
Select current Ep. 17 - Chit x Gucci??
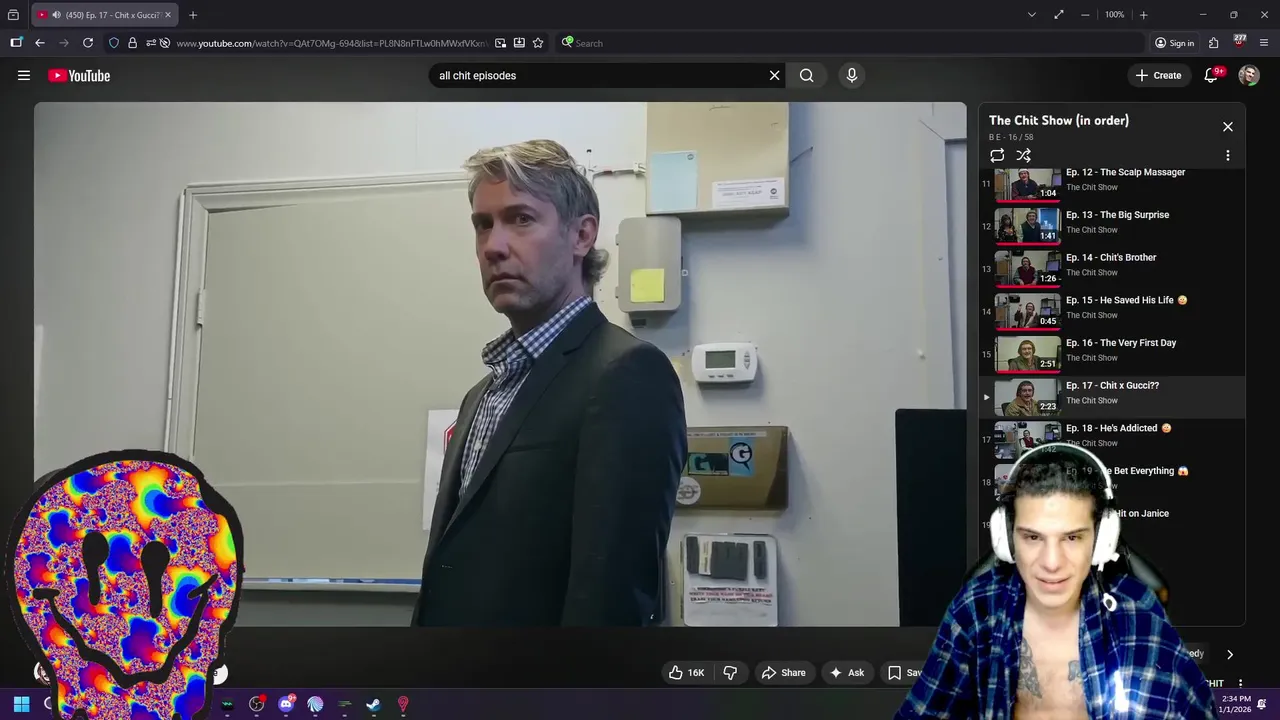click(x=1112, y=397)
